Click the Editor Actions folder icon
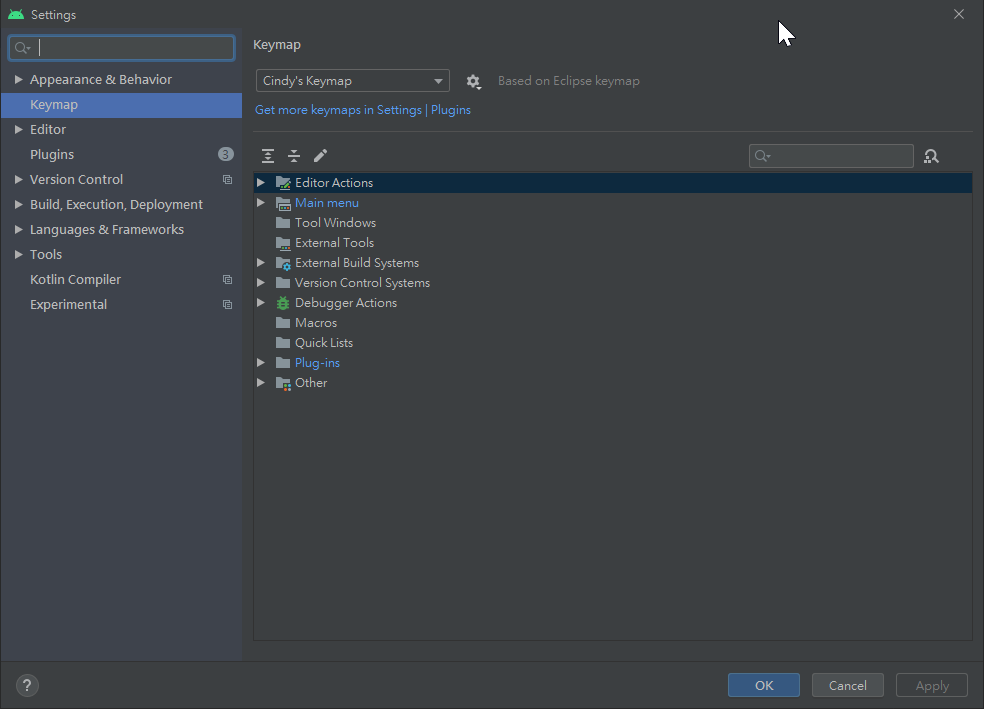Image resolution: width=984 pixels, height=709 pixels. (283, 183)
